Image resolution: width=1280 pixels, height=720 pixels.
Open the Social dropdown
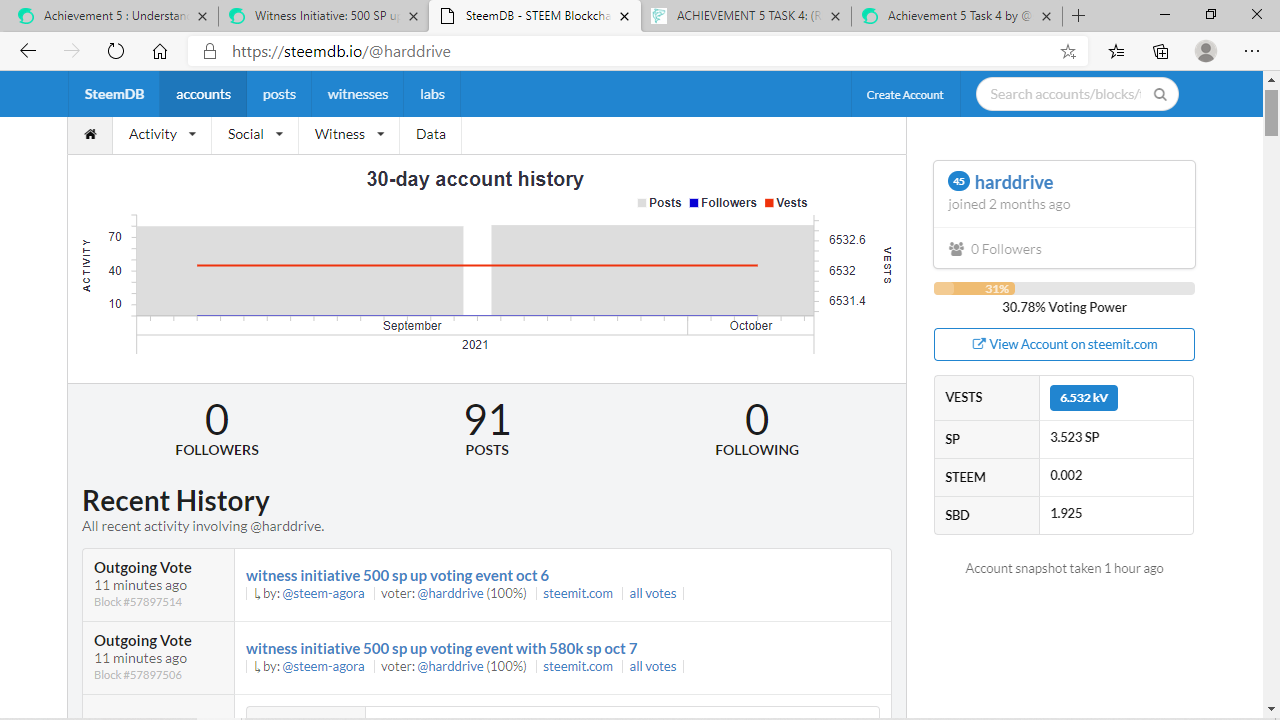[x=255, y=134]
